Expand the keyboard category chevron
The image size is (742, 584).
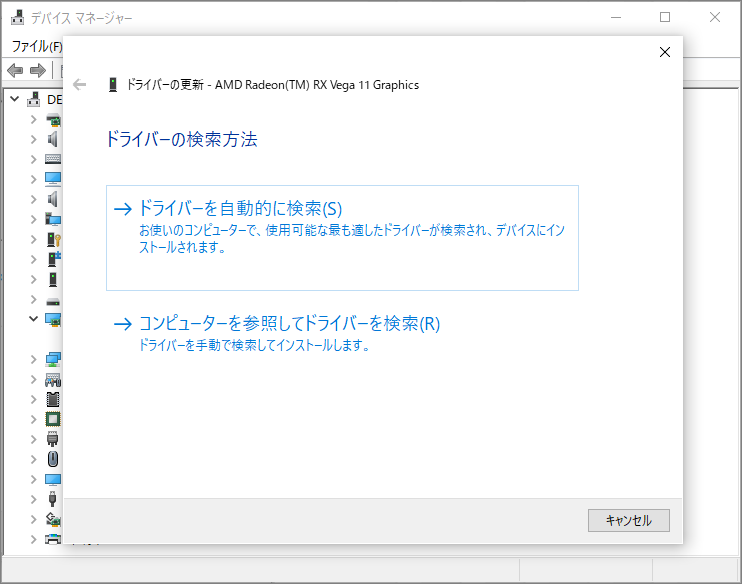(33, 159)
